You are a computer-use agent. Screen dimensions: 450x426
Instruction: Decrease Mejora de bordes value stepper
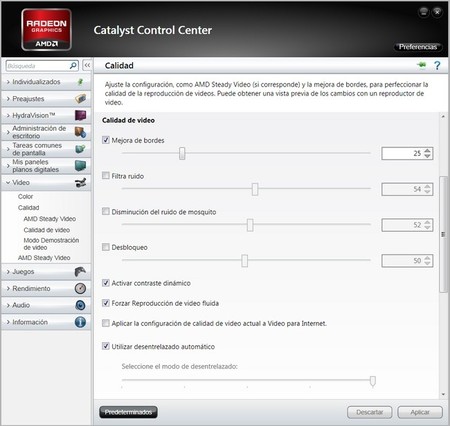click(427, 156)
